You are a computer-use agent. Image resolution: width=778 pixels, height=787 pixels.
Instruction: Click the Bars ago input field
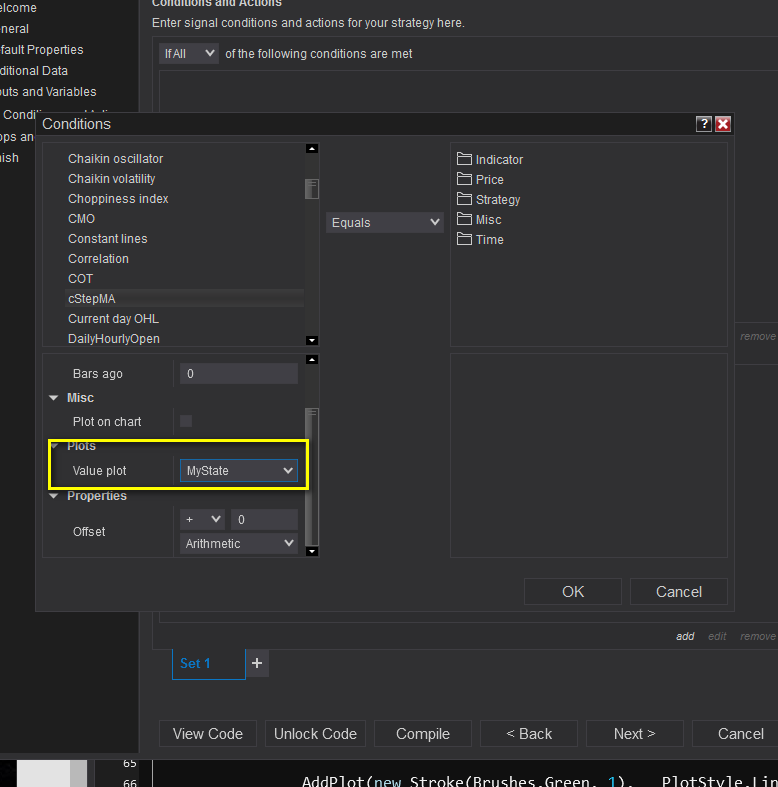click(x=239, y=373)
